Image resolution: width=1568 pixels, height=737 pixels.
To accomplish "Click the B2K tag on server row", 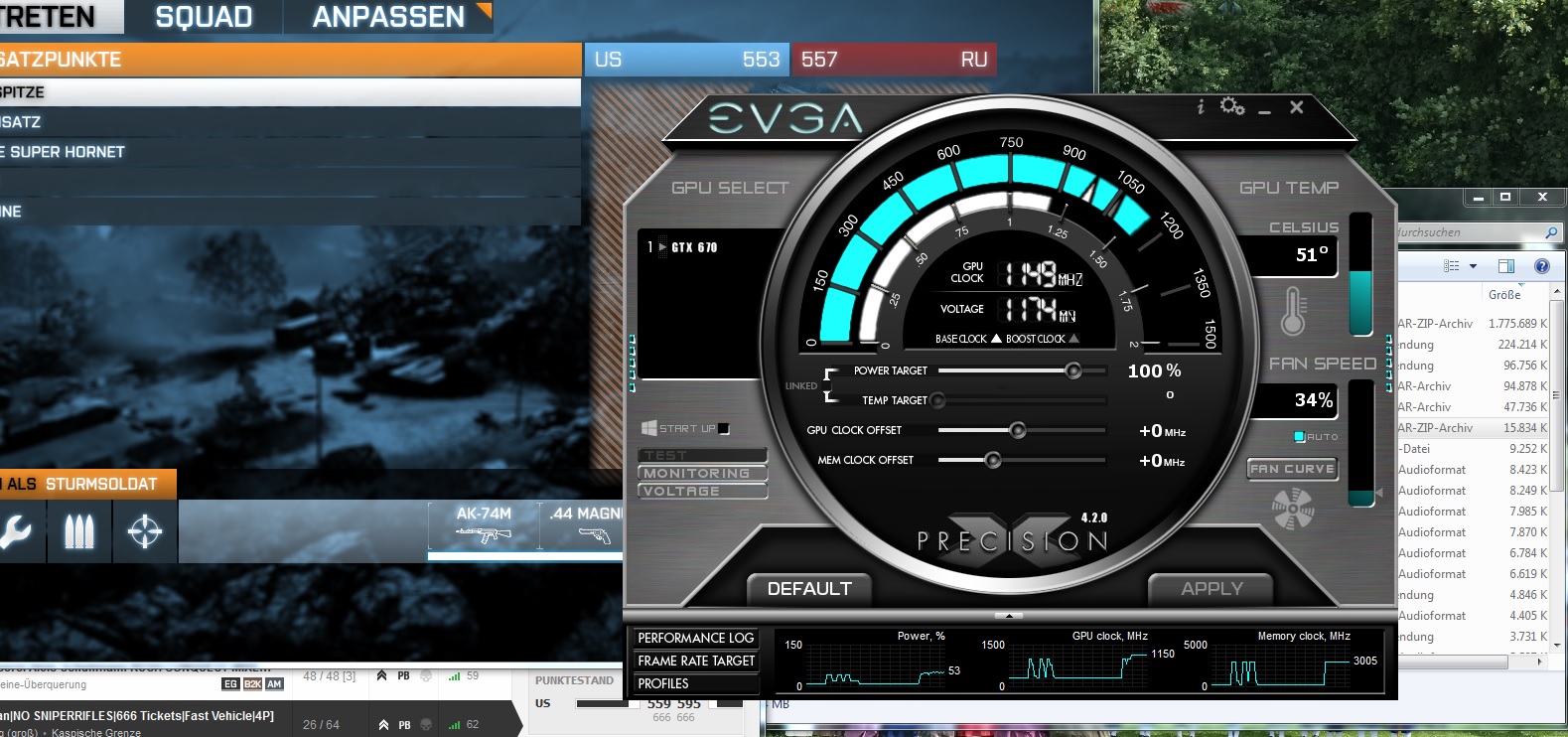I will pos(252,683).
